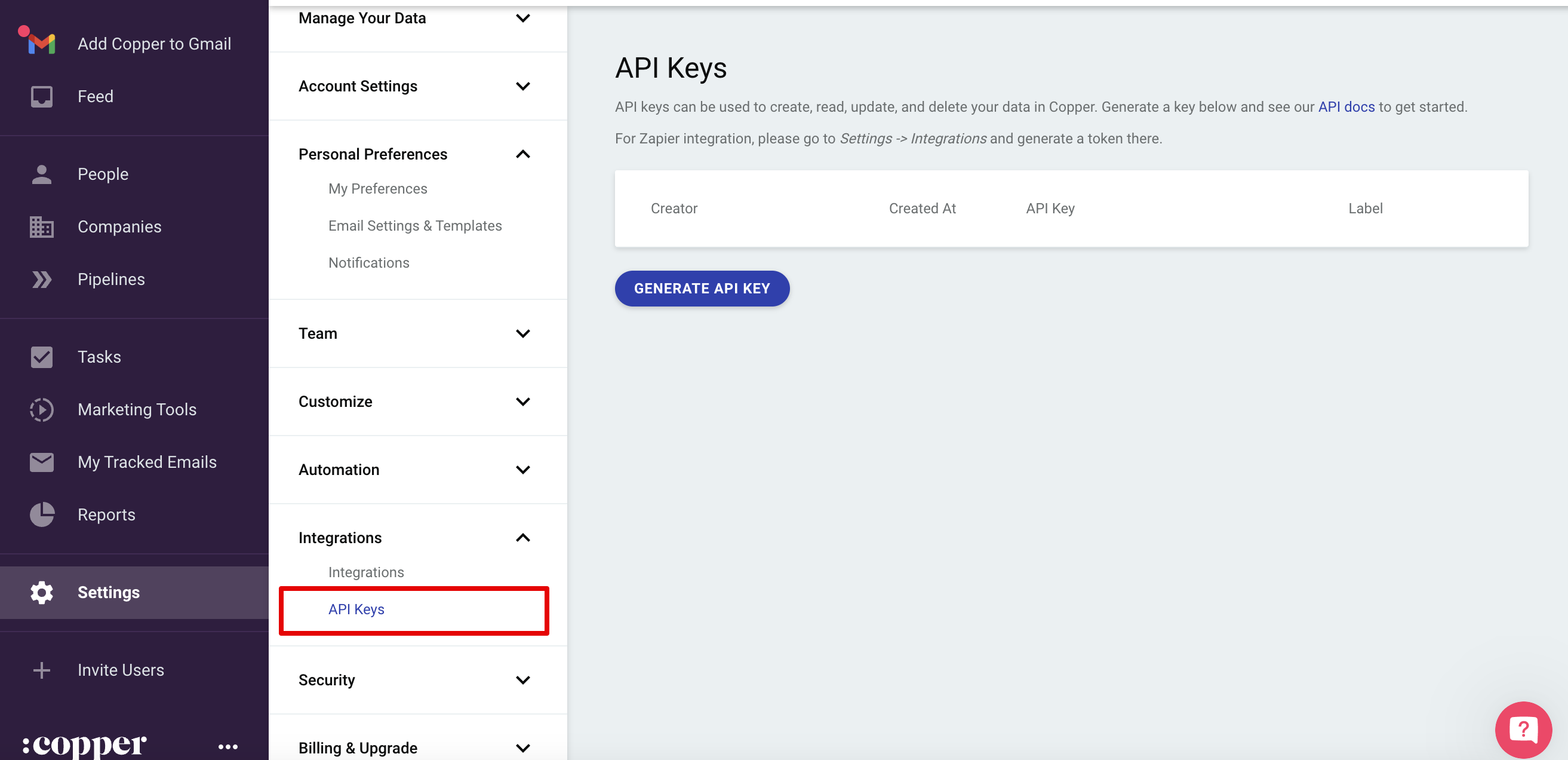The width and height of the screenshot is (1568, 760).
Task: Click the Pipelines double-chevron icon
Action: (x=41, y=280)
